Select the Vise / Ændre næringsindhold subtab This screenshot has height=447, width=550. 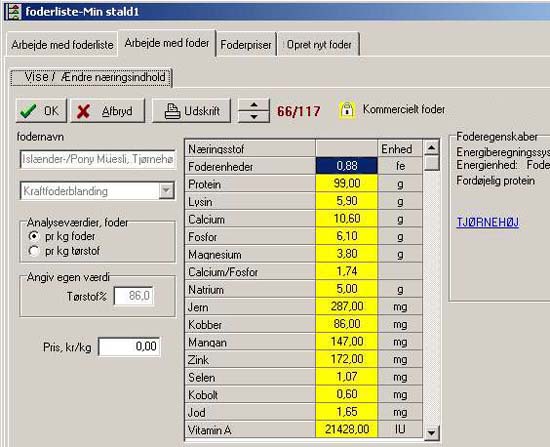tap(91, 77)
